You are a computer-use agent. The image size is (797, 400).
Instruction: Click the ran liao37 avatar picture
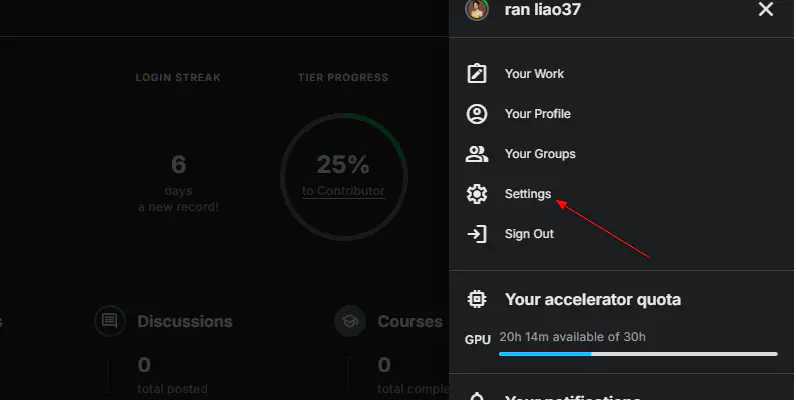tap(477, 9)
